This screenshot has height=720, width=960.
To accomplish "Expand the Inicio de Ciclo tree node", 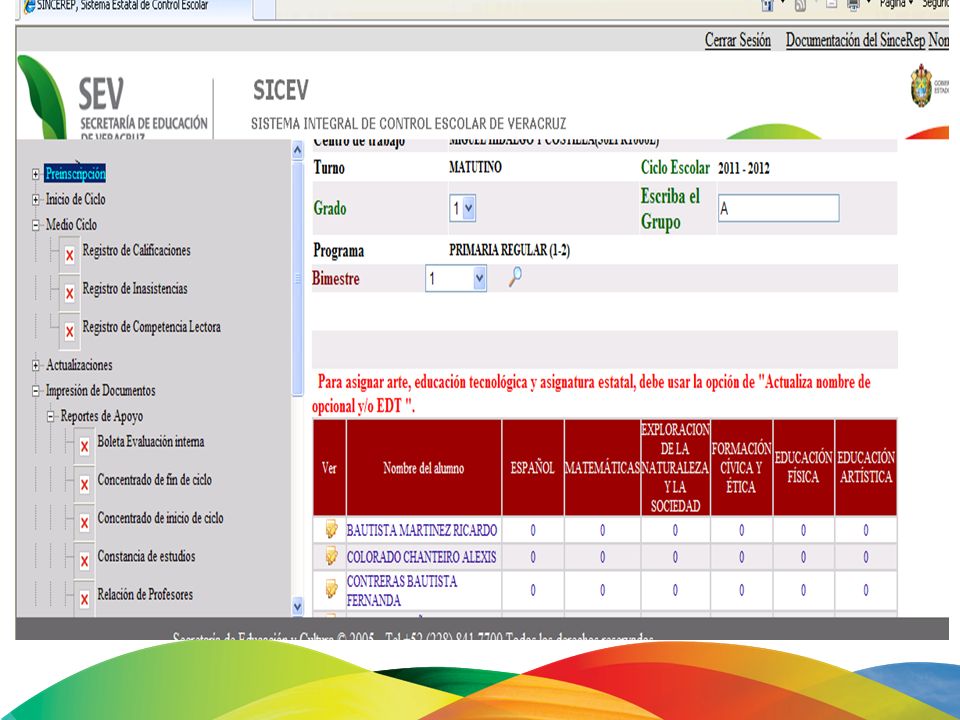I will pos(36,200).
